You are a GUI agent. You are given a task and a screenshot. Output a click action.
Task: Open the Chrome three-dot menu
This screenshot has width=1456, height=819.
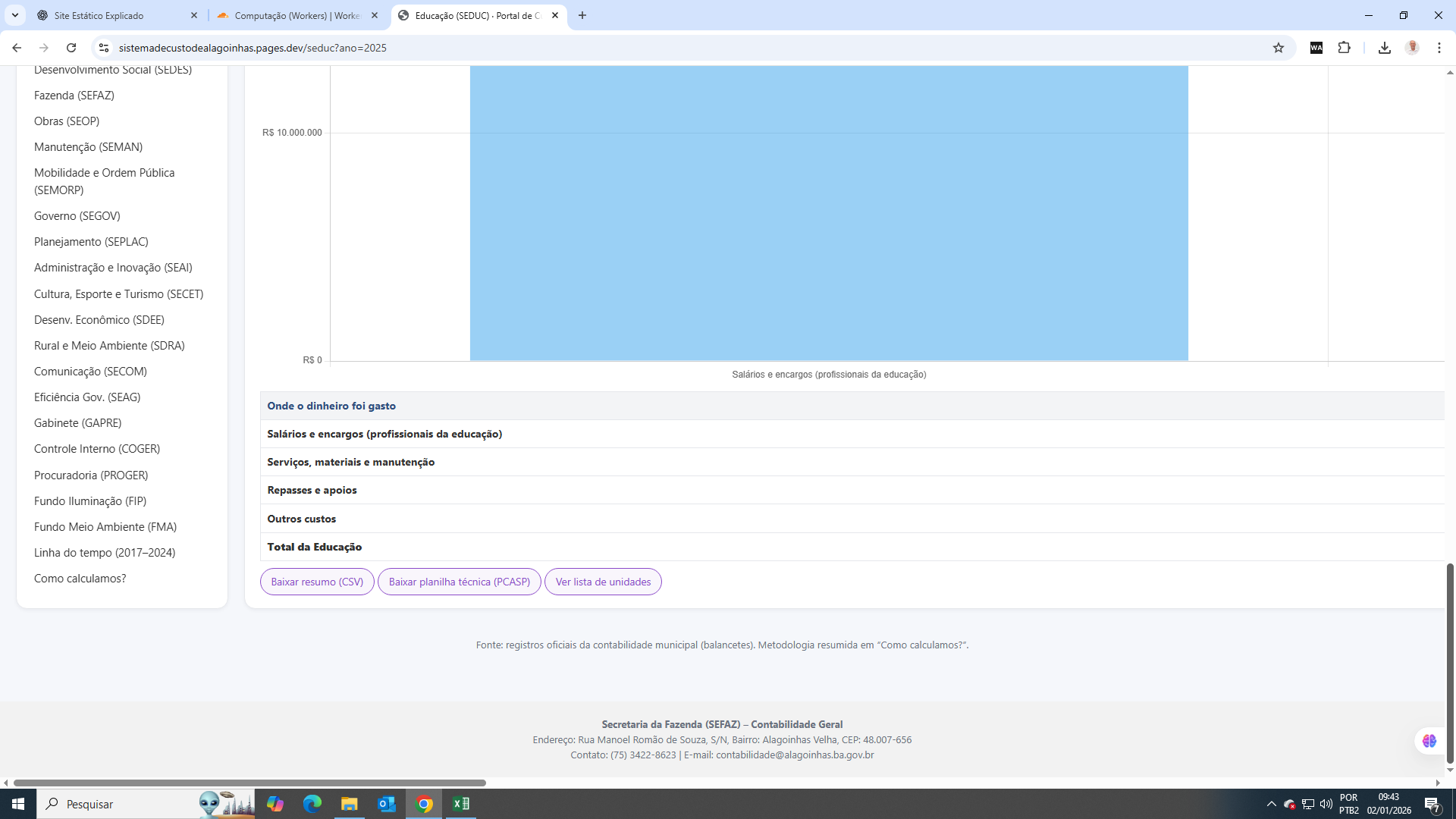[x=1439, y=47]
